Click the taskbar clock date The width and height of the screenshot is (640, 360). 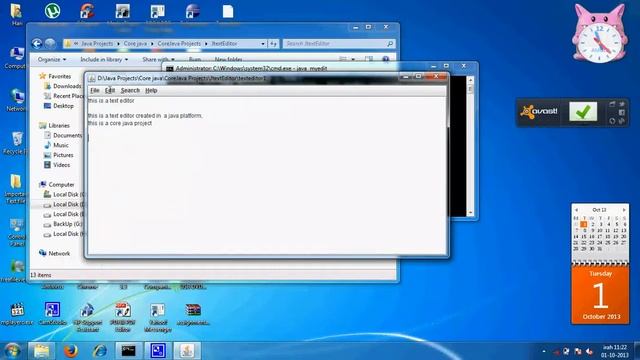[614, 351]
